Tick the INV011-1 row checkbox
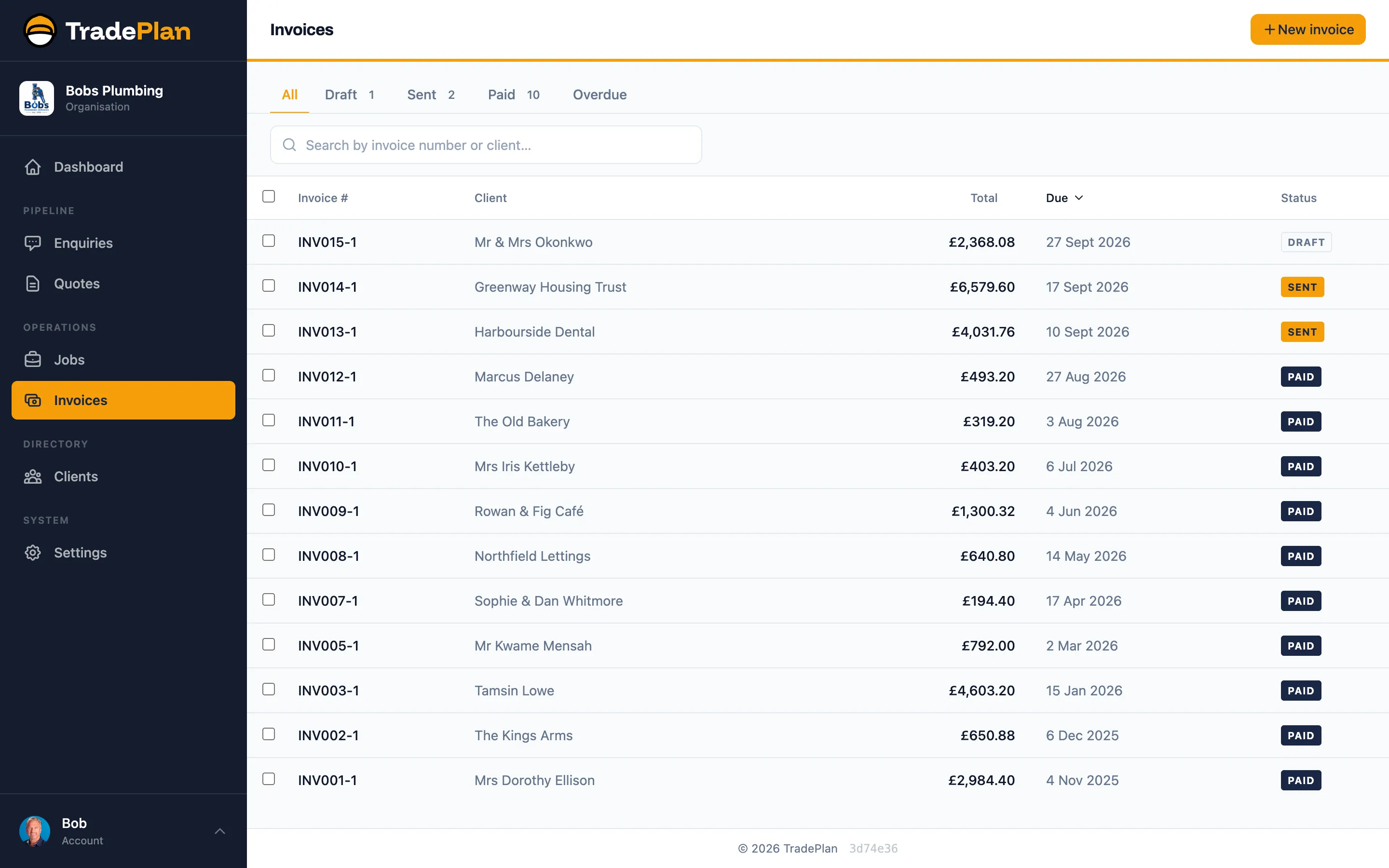 (269, 420)
